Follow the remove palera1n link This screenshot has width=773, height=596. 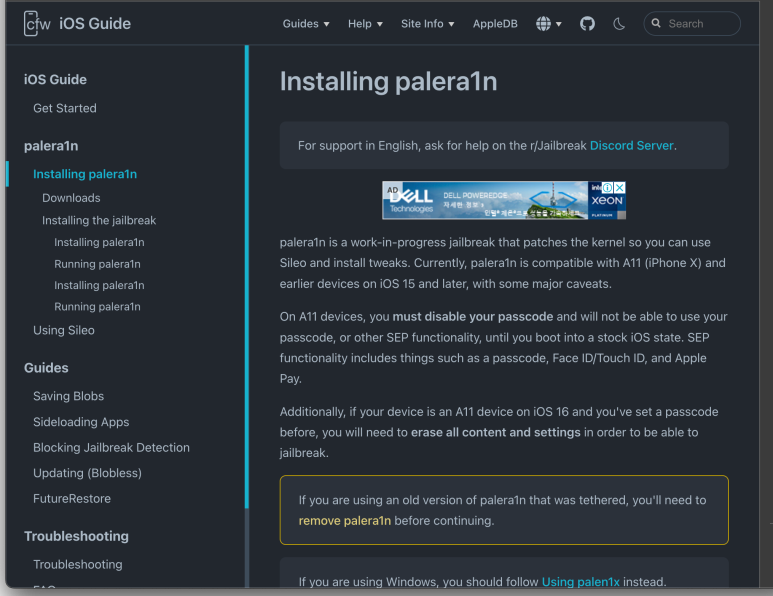click(345, 521)
